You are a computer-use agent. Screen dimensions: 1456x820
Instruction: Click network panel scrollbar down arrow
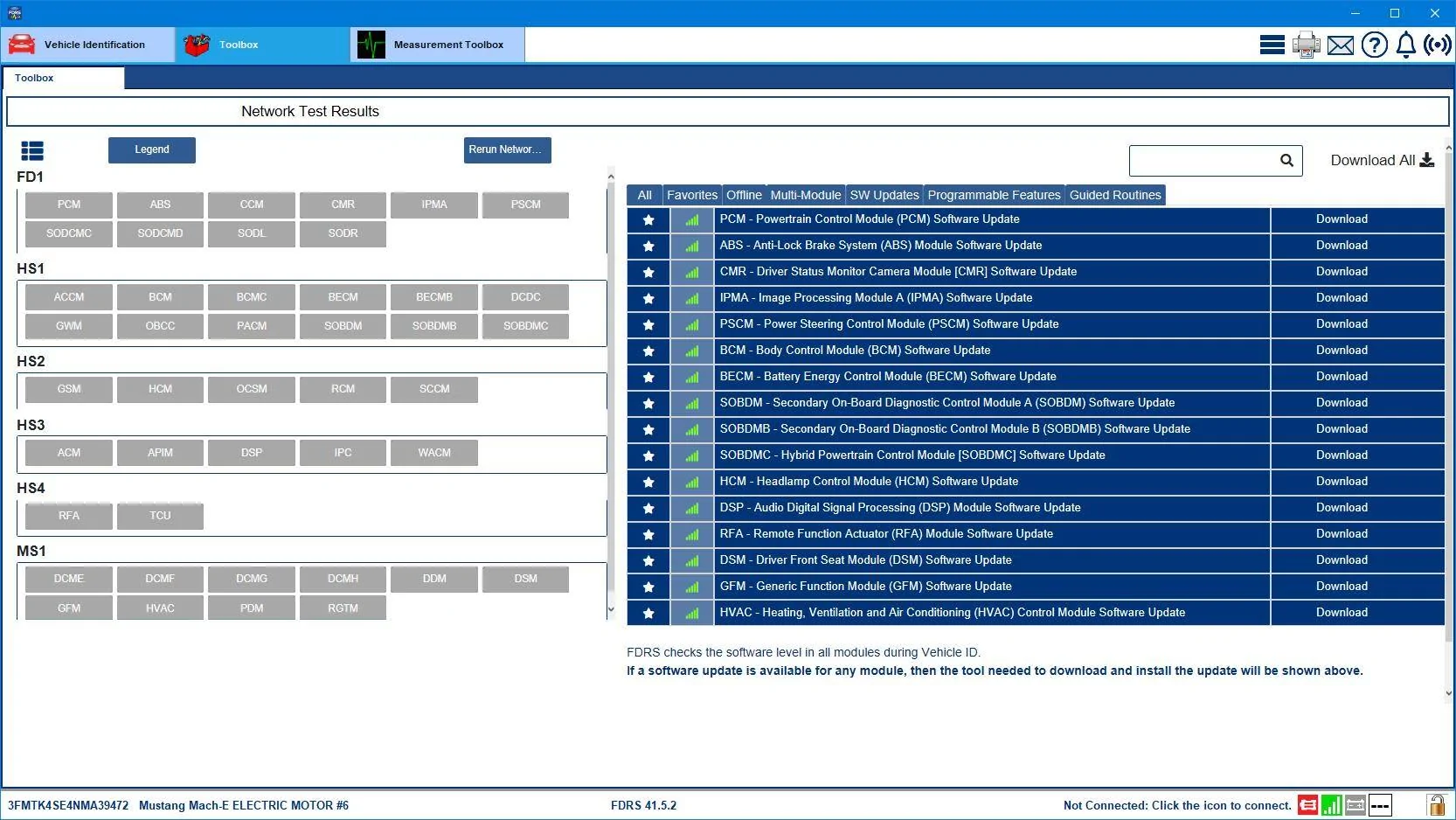pos(610,609)
